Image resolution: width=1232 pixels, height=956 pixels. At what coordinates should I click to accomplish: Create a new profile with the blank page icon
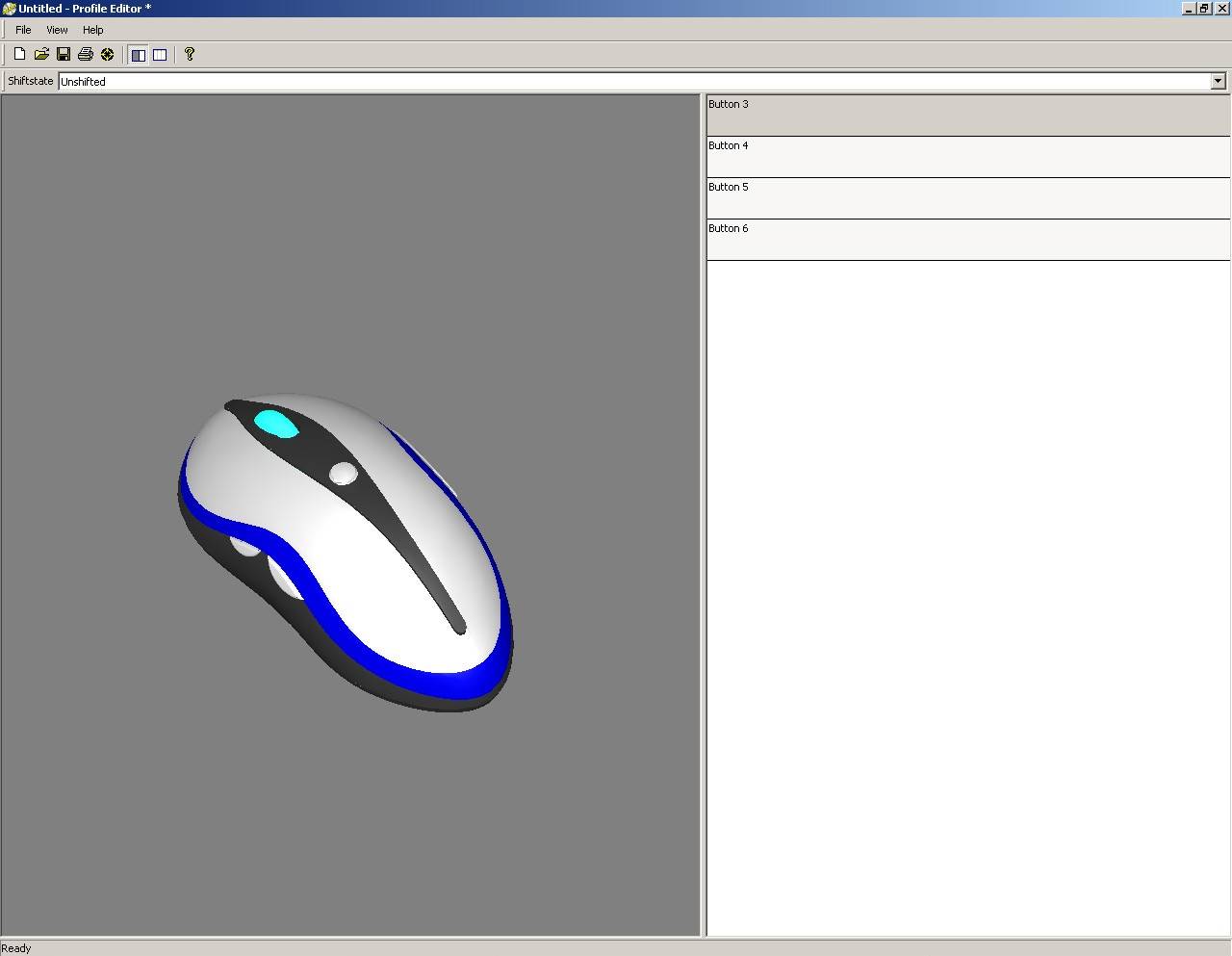[x=19, y=55]
